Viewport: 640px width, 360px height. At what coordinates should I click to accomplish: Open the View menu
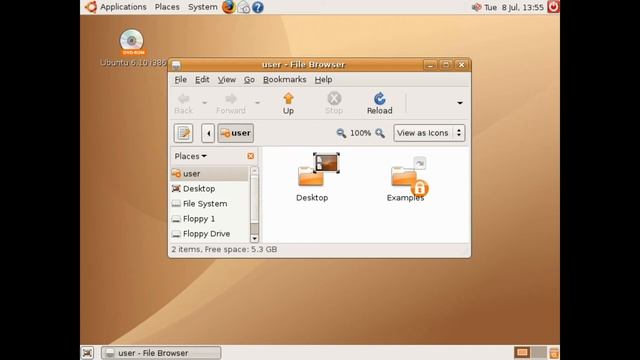point(227,80)
